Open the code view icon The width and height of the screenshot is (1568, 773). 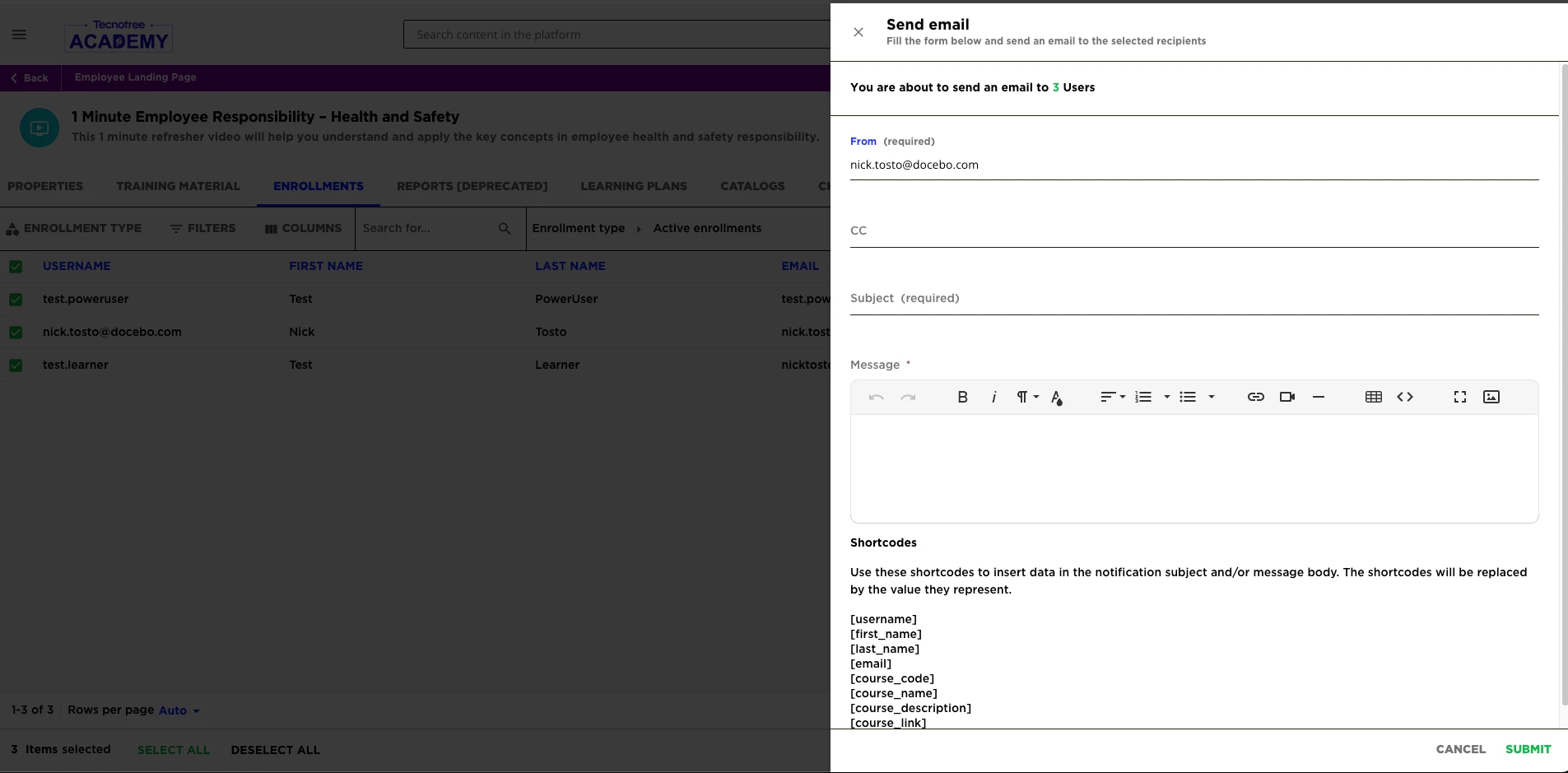pyautogui.click(x=1405, y=397)
